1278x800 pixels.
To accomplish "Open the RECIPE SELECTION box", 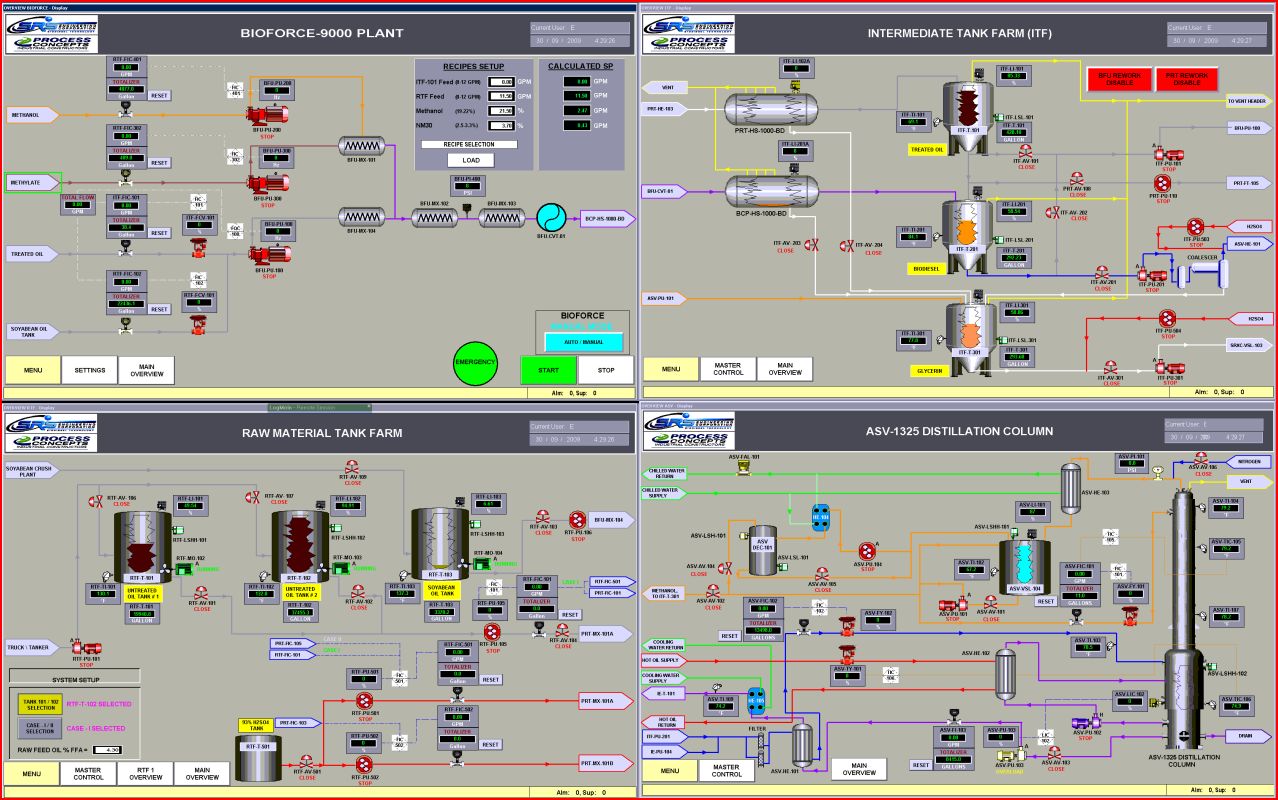I will click(469, 144).
